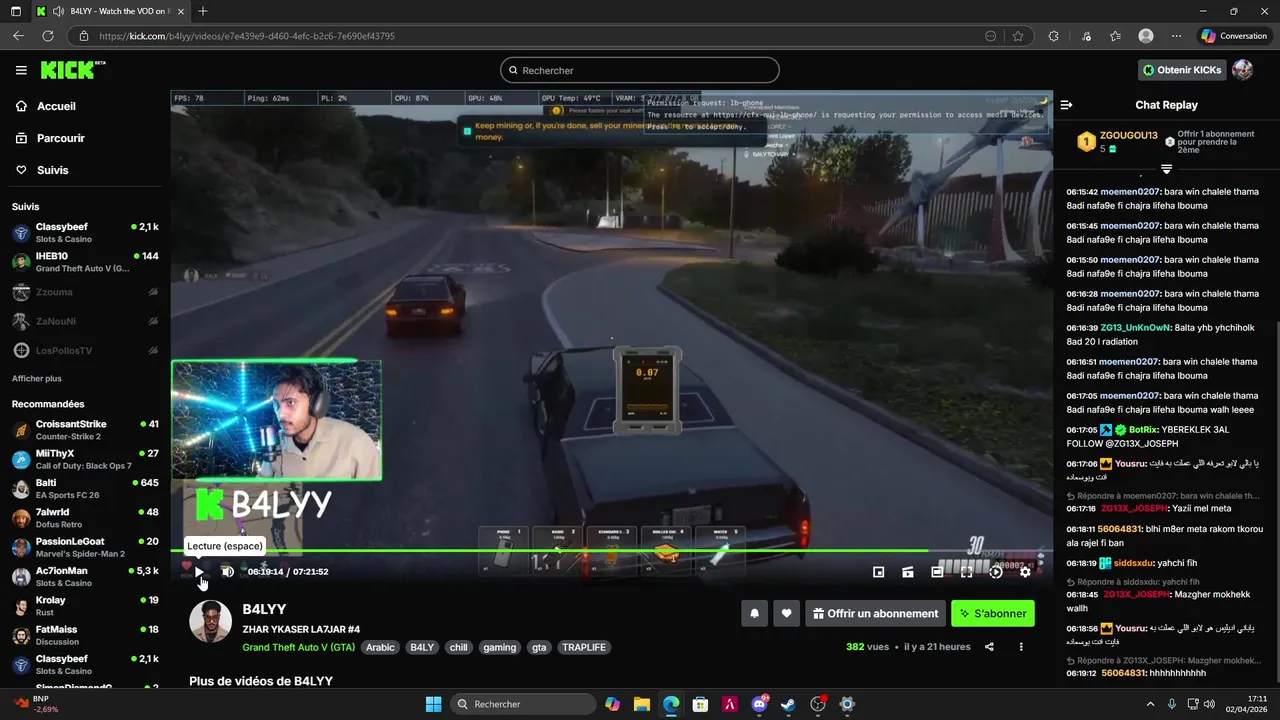Viewport: 1280px width, 720px height.
Task: Mute the tab audio speaker icon
Action: click(59, 11)
